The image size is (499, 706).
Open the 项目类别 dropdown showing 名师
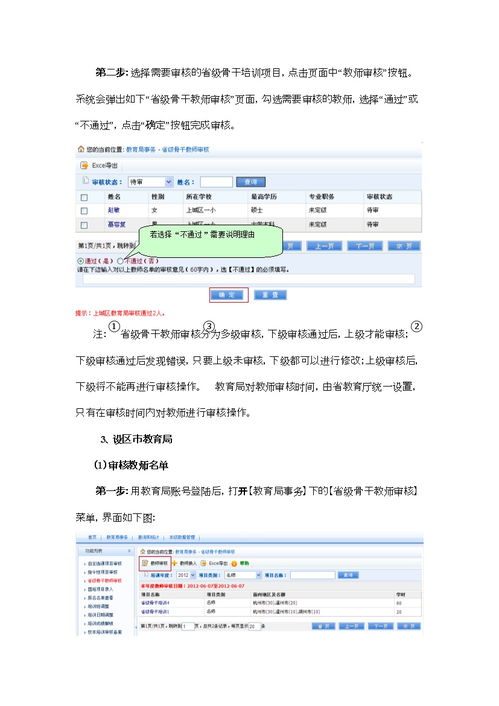coord(243,575)
